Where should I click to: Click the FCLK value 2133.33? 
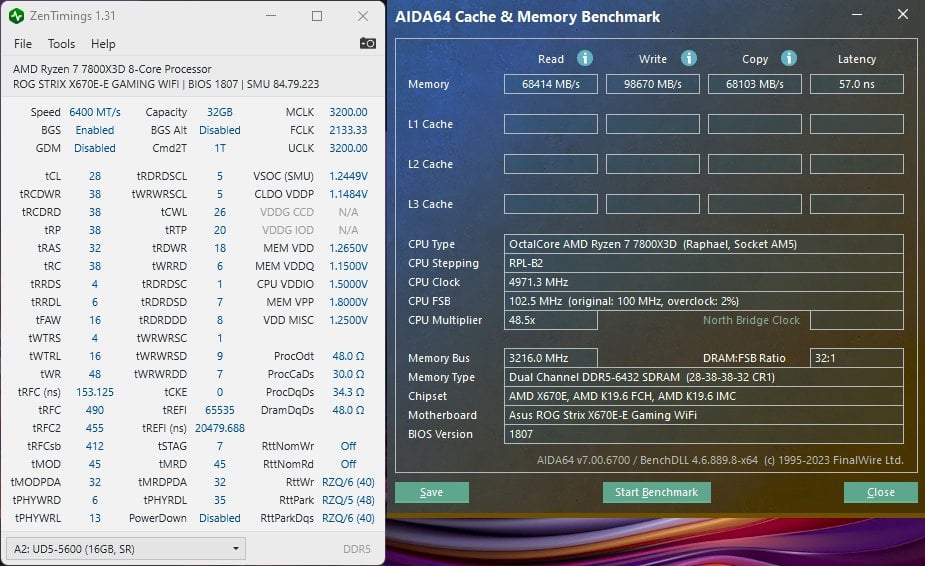348,130
